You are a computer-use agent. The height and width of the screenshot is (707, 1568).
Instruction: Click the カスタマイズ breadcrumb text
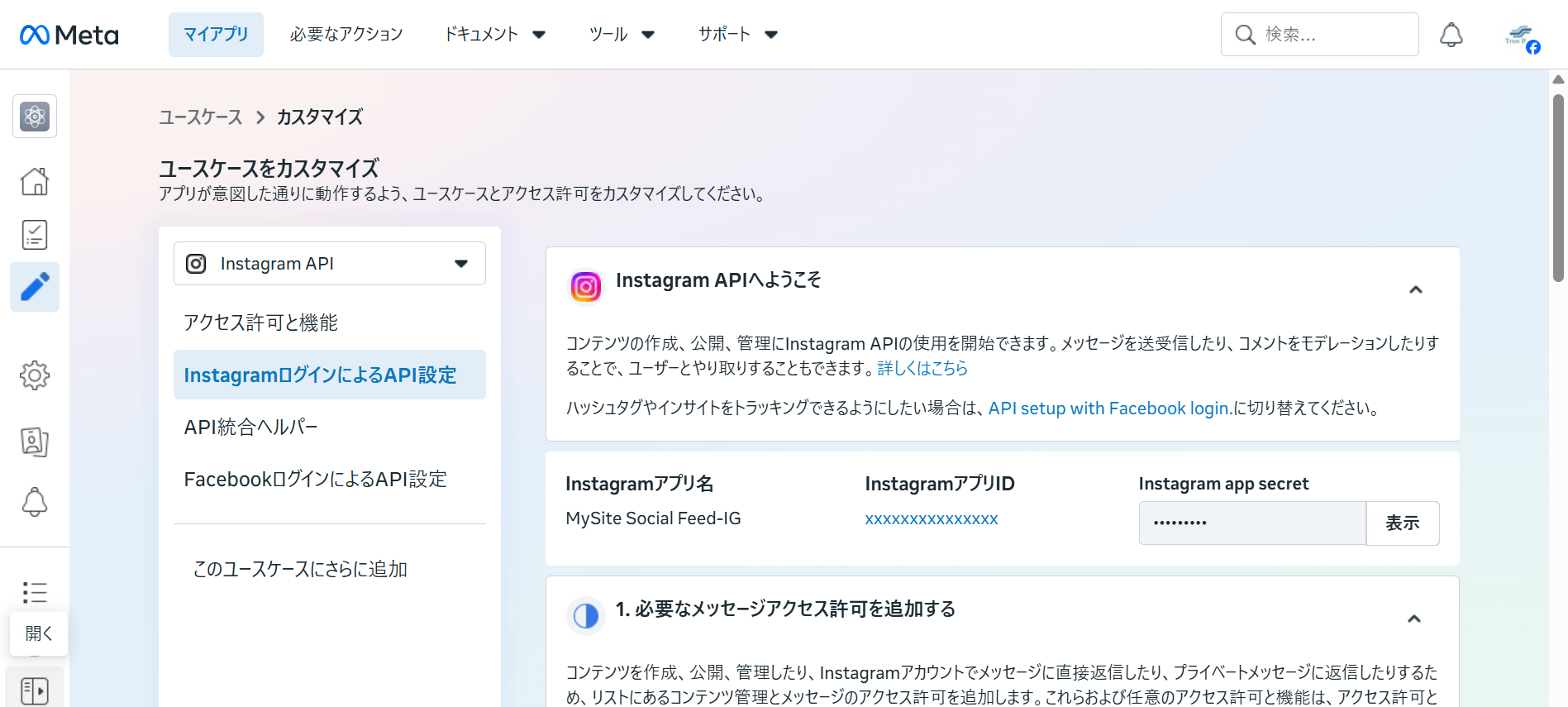point(320,117)
